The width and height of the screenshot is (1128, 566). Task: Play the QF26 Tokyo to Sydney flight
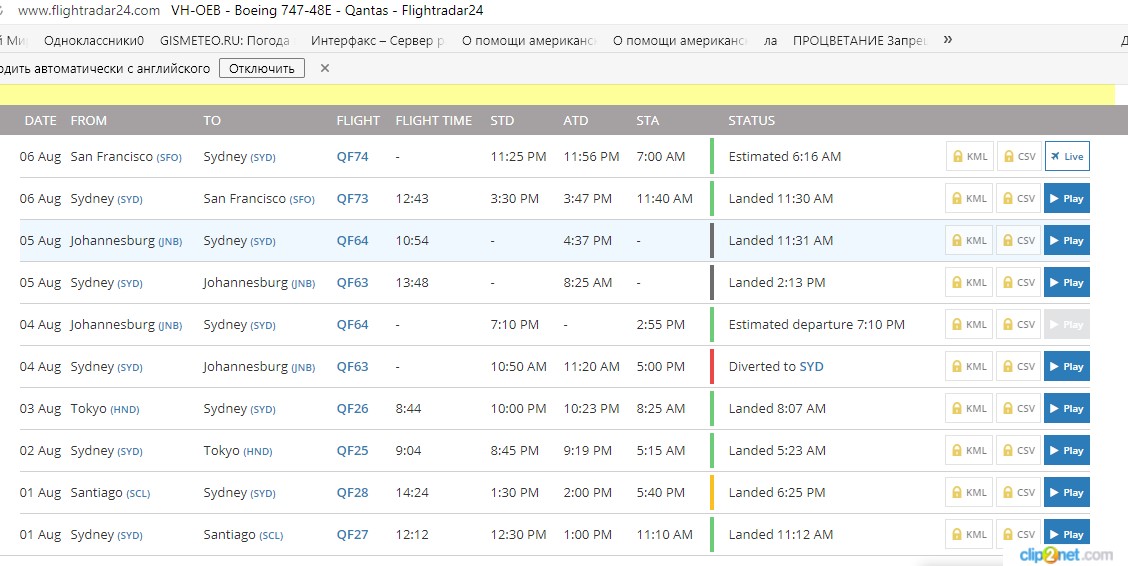1067,408
